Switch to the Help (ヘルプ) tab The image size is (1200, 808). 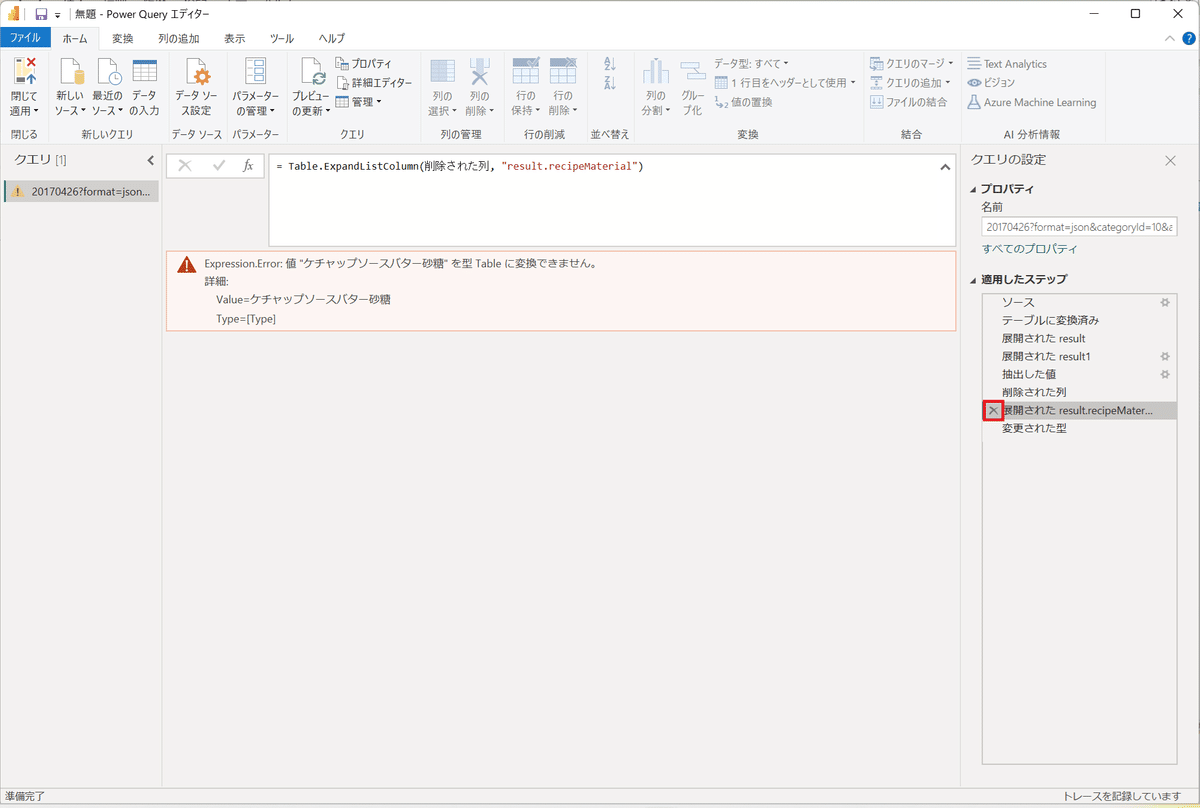tap(331, 38)
